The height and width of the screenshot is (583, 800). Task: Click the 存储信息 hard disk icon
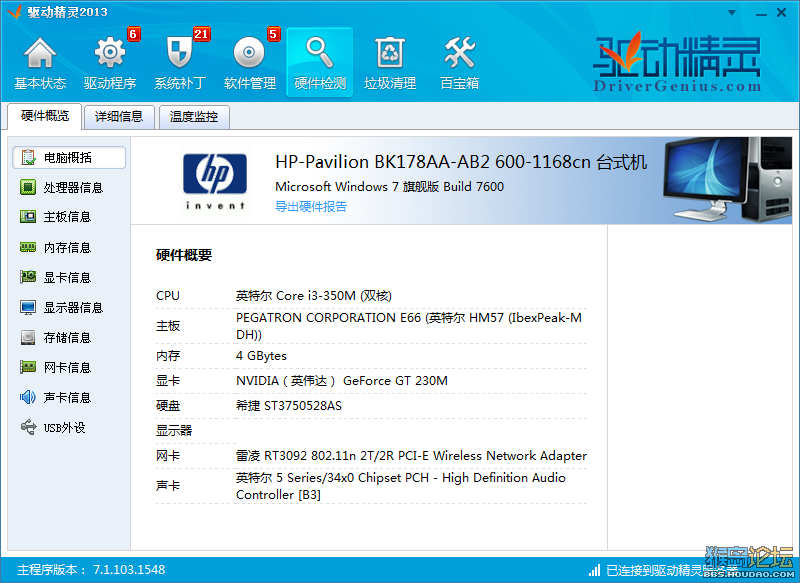point(28,337)
